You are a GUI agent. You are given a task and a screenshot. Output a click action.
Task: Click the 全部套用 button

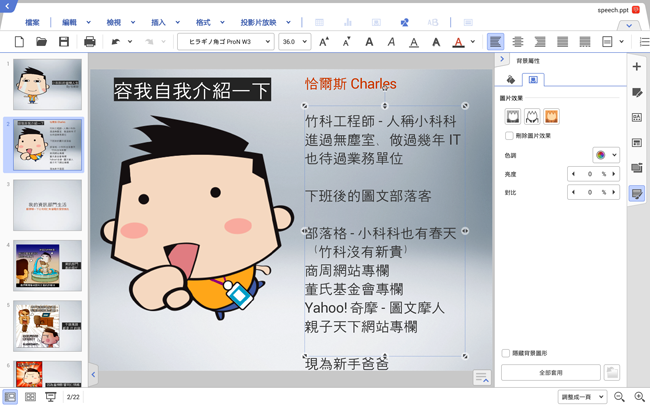(x=550, y=372)
